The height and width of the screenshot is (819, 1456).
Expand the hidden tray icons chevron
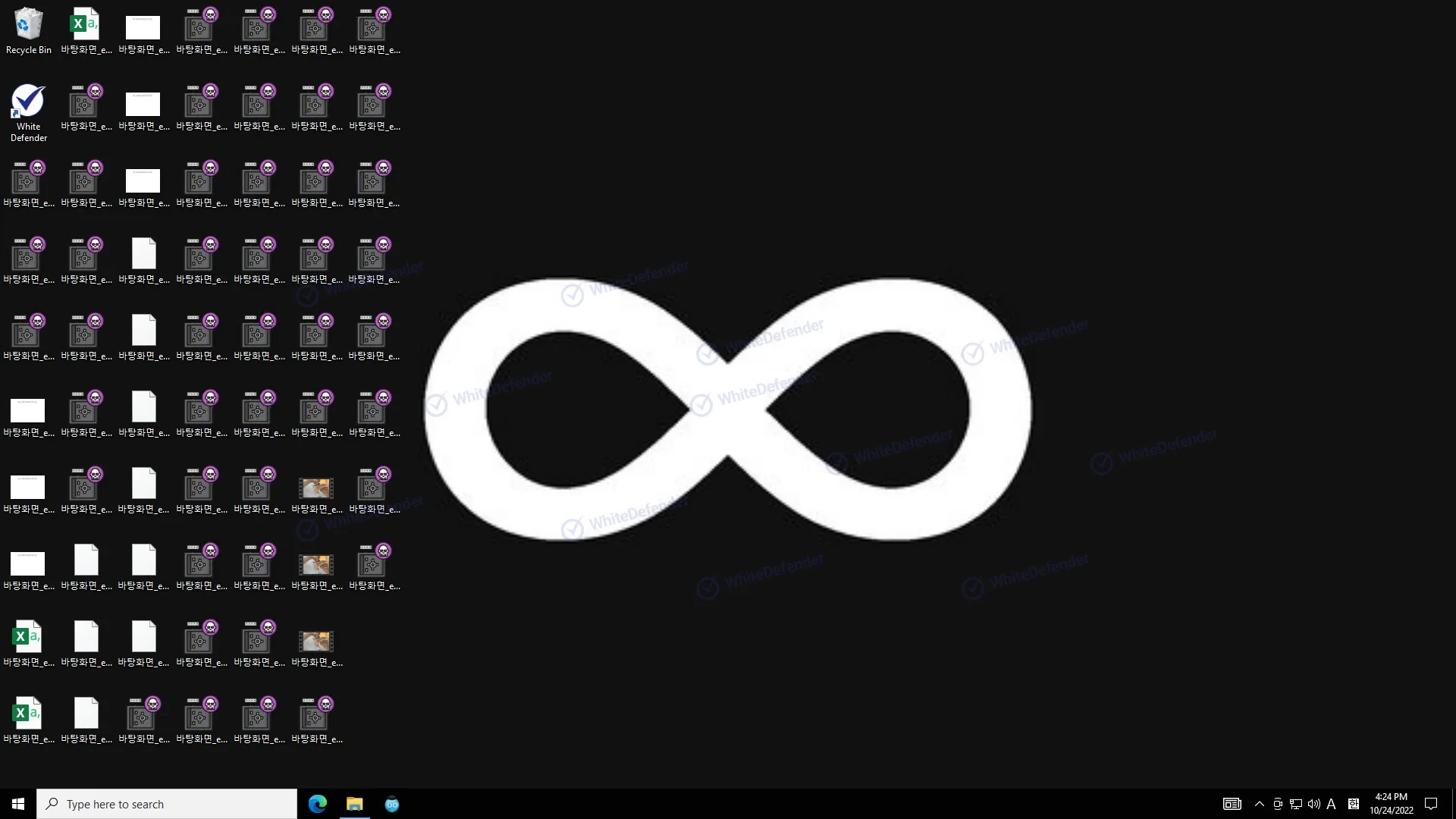tap(1260, 804)
